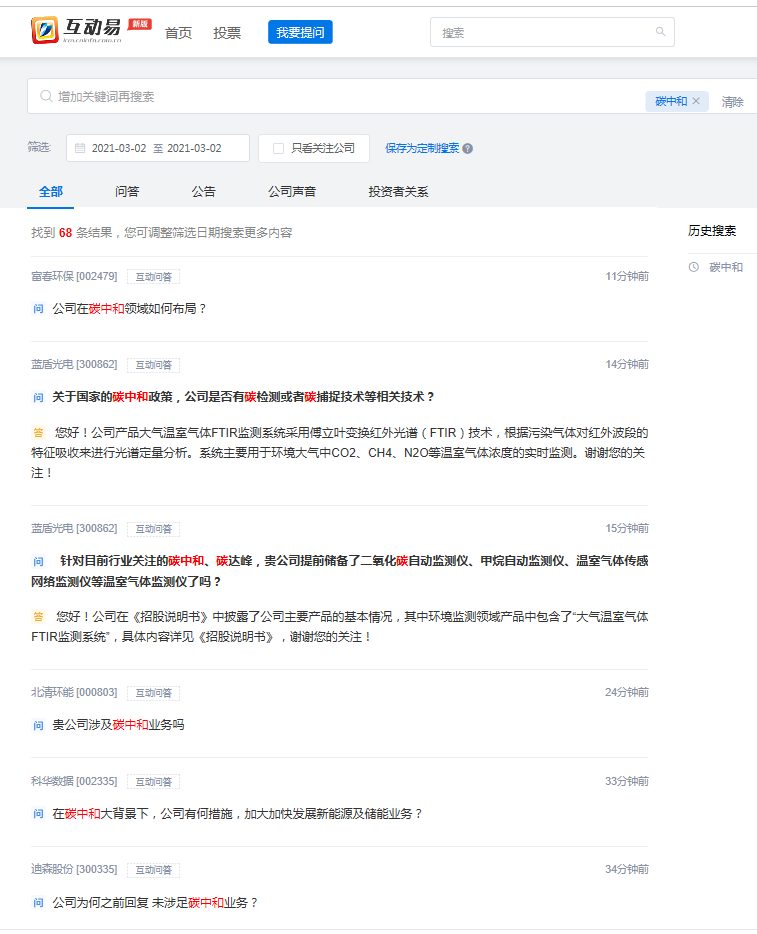The width and height of the screenshot is (757, 934).
Task: Click the 34分钟前 timestamp
Action: click(x=627, y=869)
